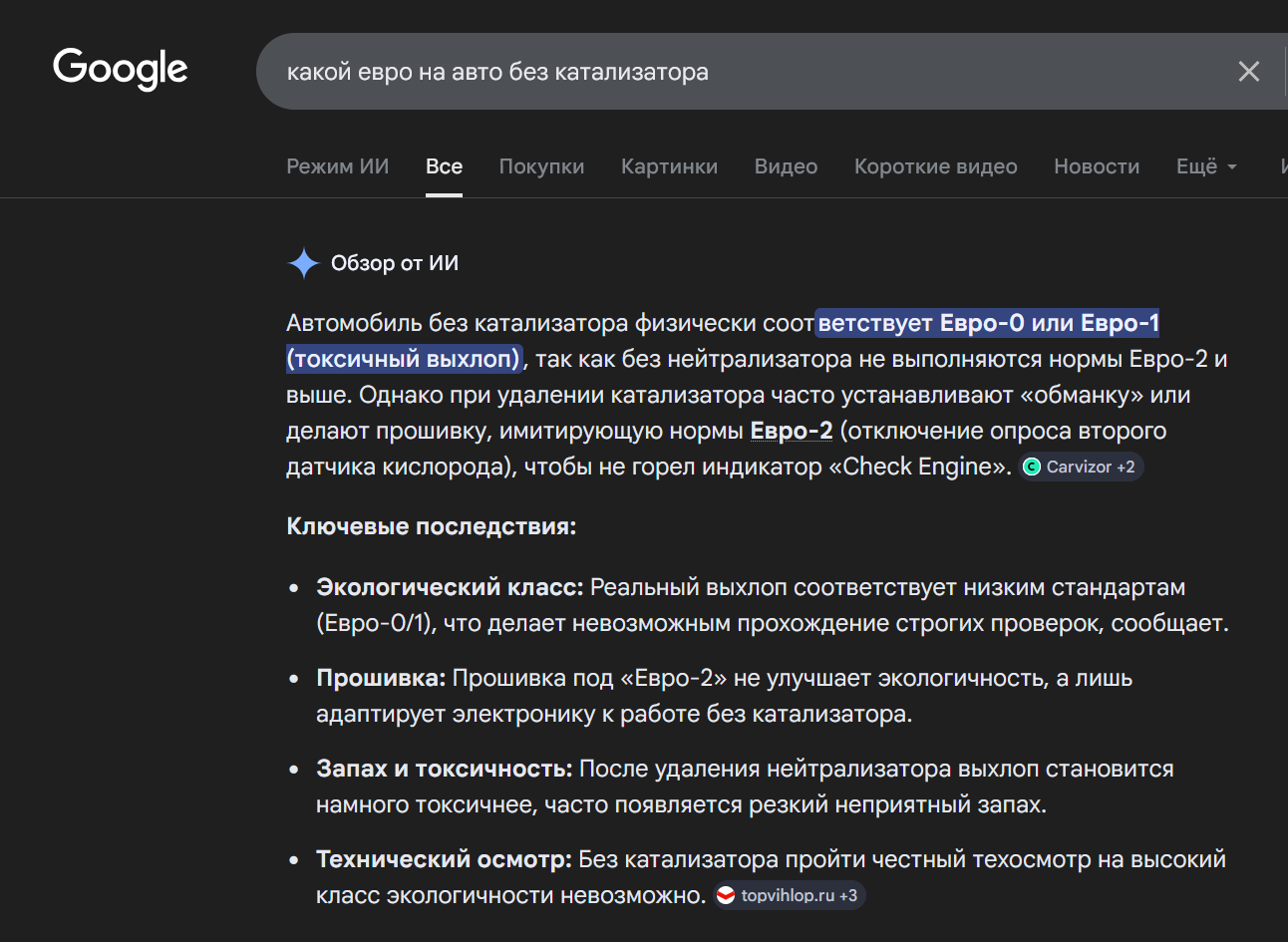The image size is (1288, 942).
Task: Open the Carvizor +2 source chip
Action: (x=1081, y=467)
